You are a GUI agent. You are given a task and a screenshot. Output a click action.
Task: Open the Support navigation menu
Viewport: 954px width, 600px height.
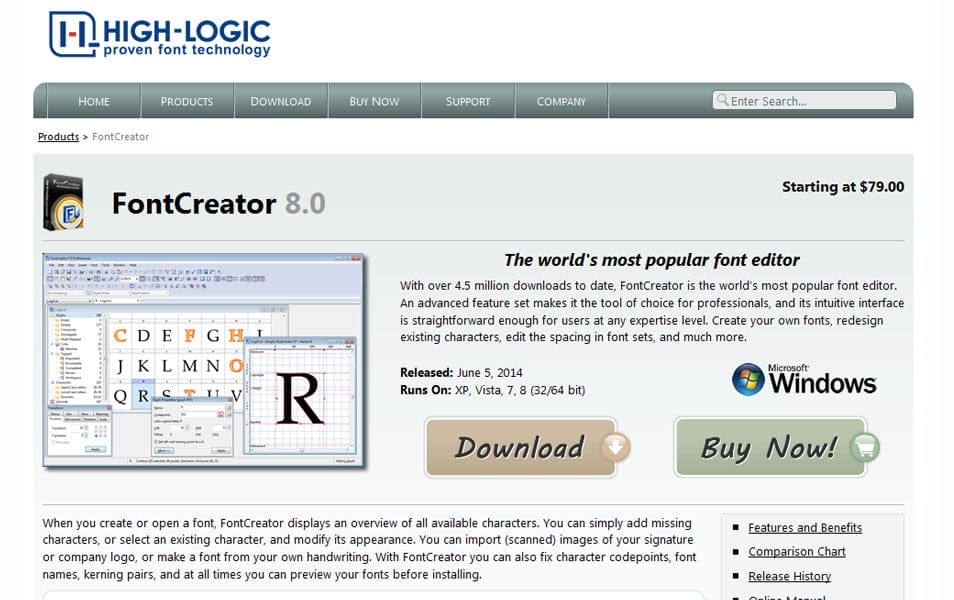point(467,101)
